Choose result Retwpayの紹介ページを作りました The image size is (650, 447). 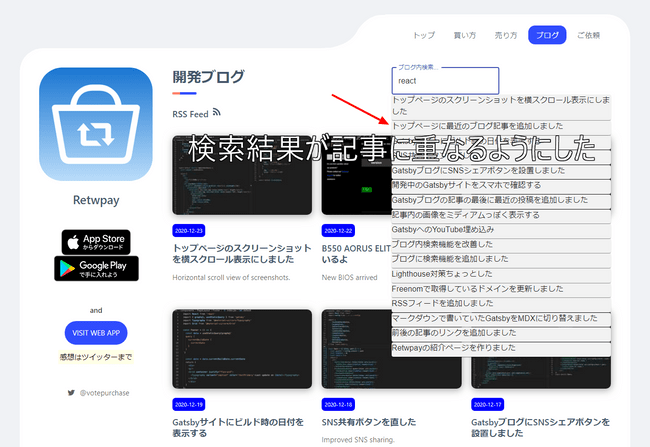point(501,348)
